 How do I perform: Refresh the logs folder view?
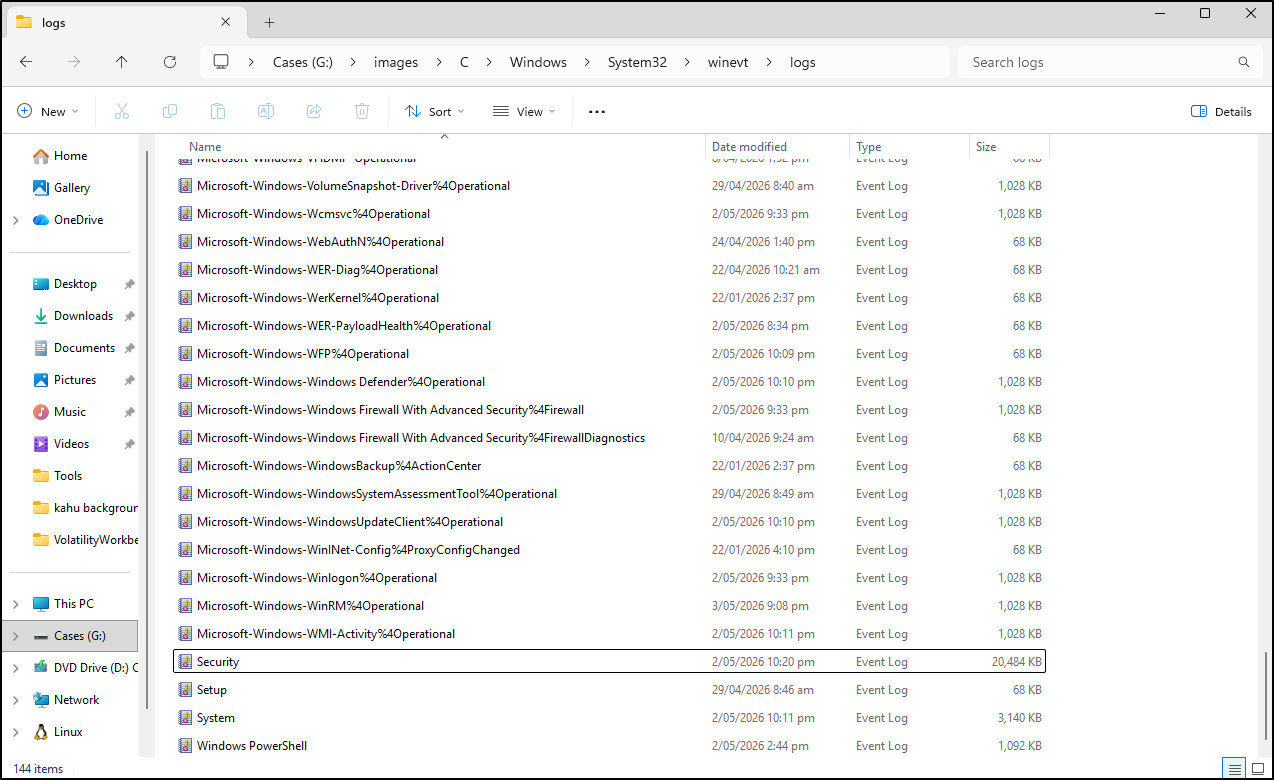pyautogui.click(x=170, y=62)
